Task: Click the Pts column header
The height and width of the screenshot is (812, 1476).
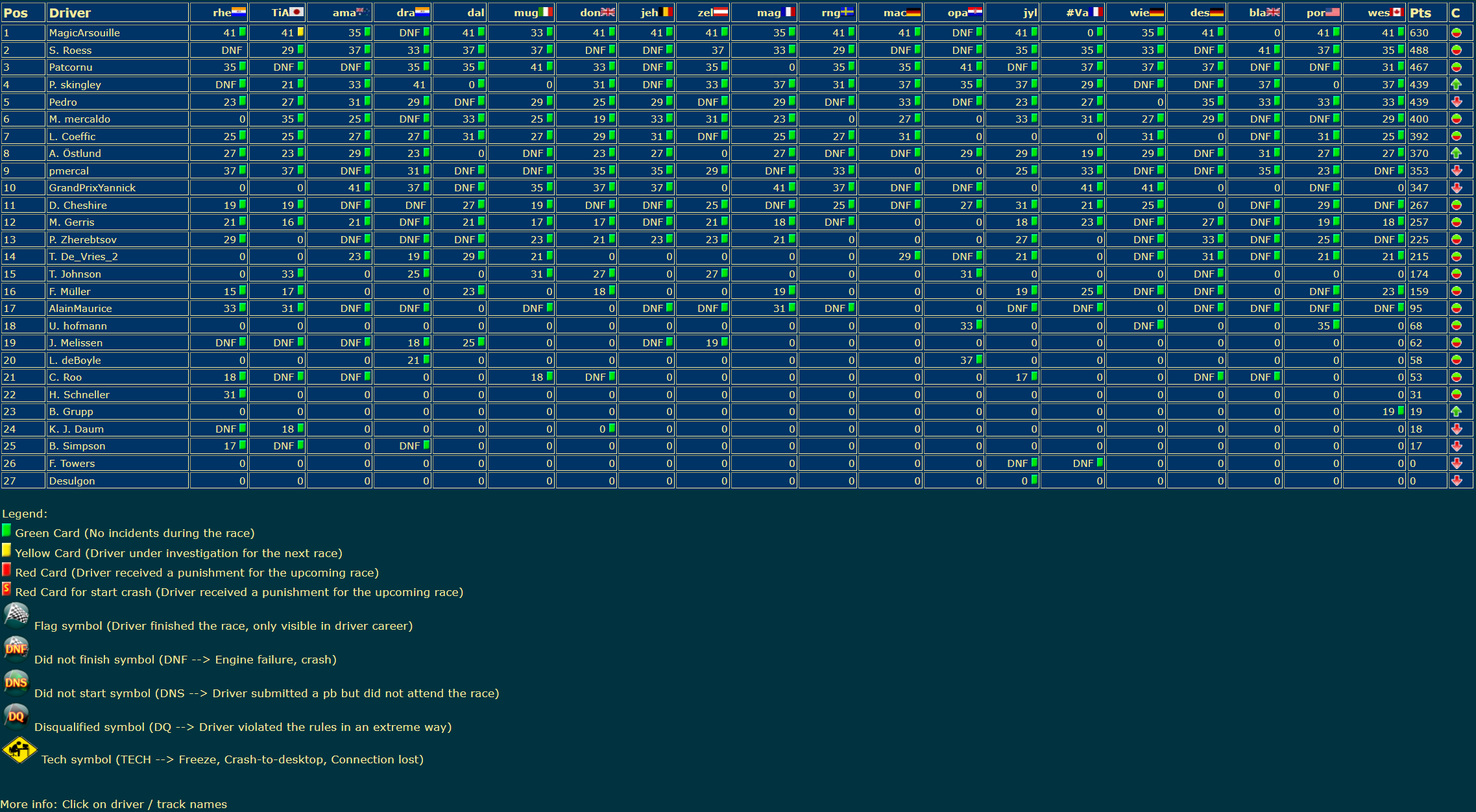Action: 1420,12
